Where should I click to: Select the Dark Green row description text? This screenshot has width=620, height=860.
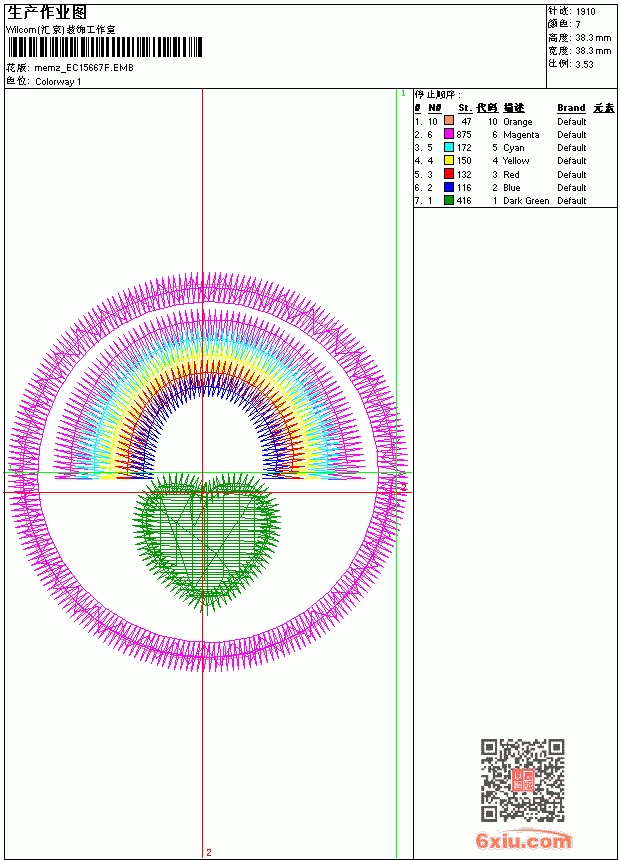click(x=526, y=201)
